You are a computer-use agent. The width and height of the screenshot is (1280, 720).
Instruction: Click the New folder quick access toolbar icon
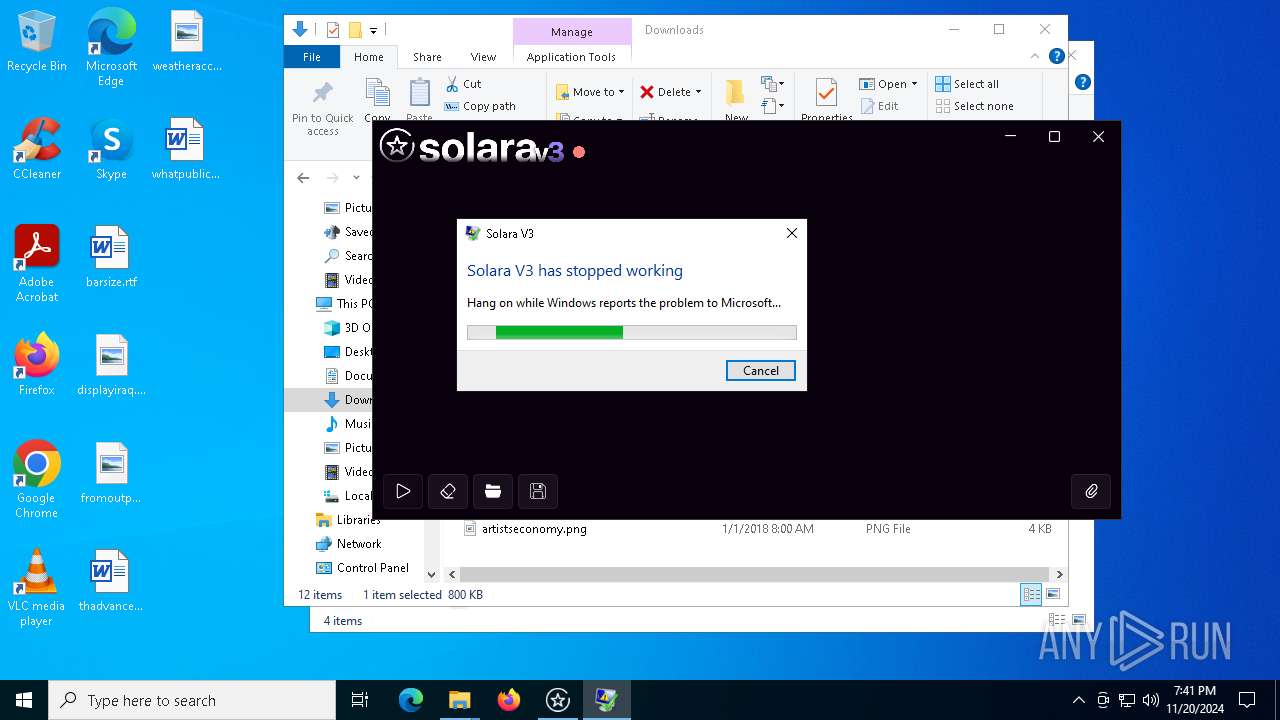354,30
